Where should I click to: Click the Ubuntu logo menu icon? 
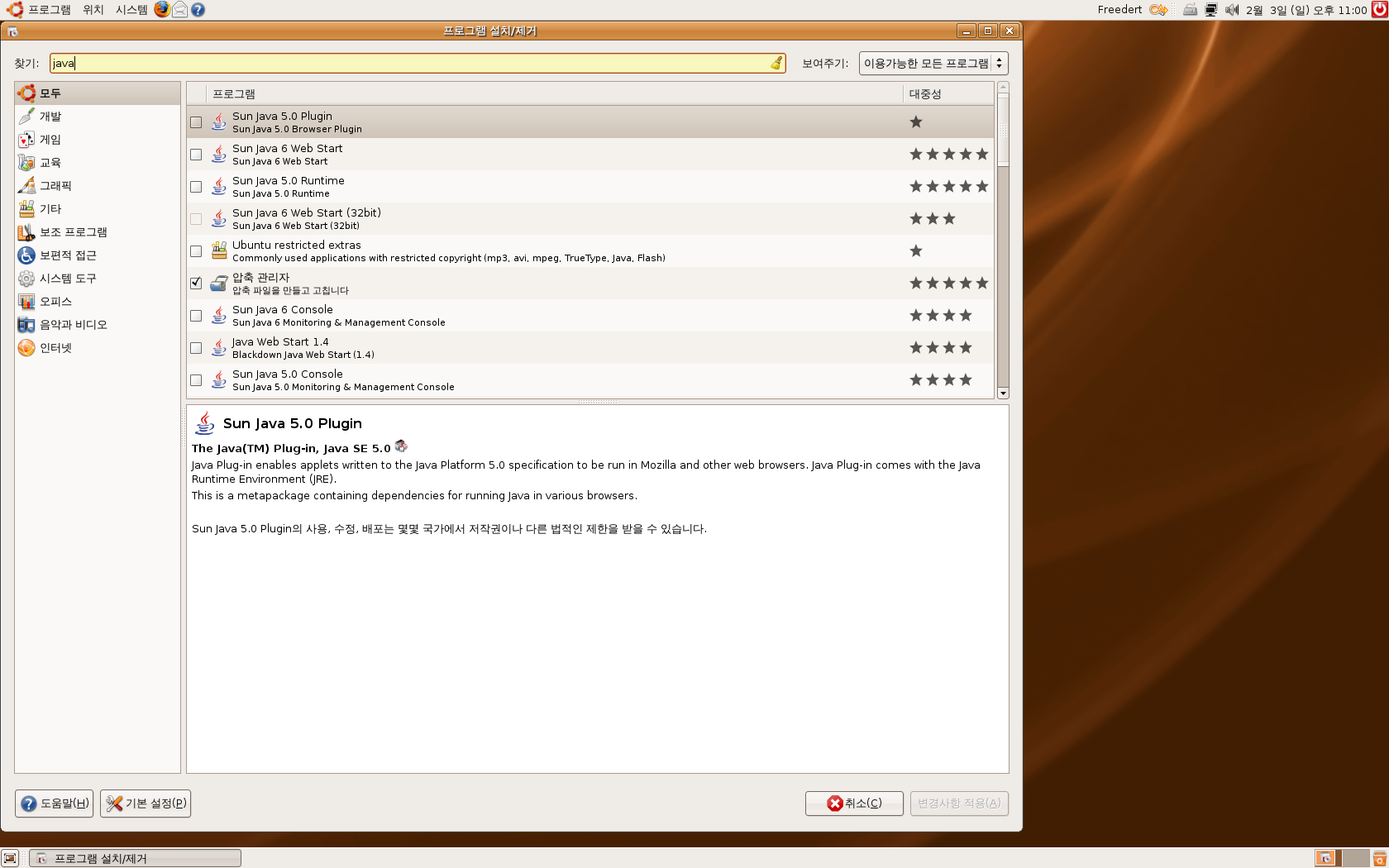click(x=15, y=9)
